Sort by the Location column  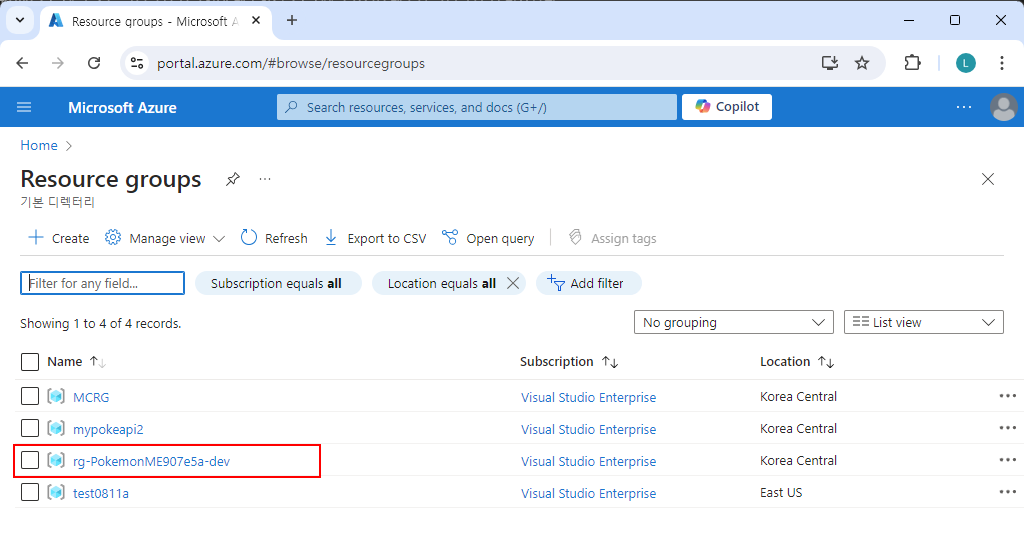(797, 362)
